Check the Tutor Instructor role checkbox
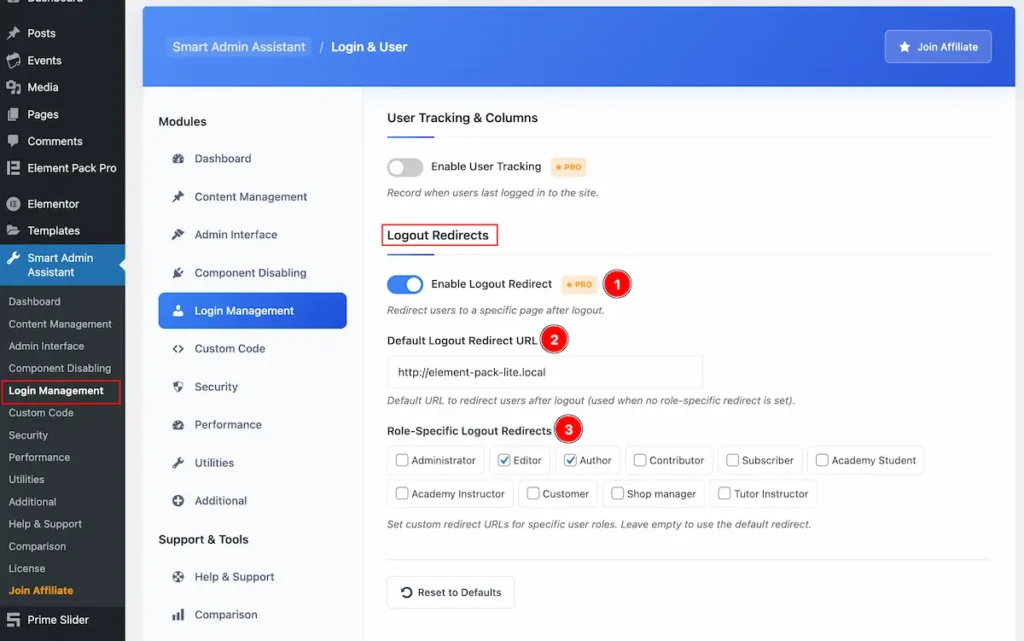 point(724,493)
